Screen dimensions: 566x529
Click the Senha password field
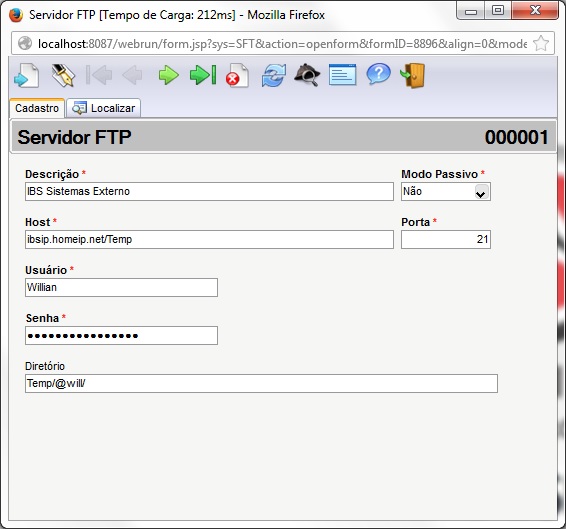point(121,335)
